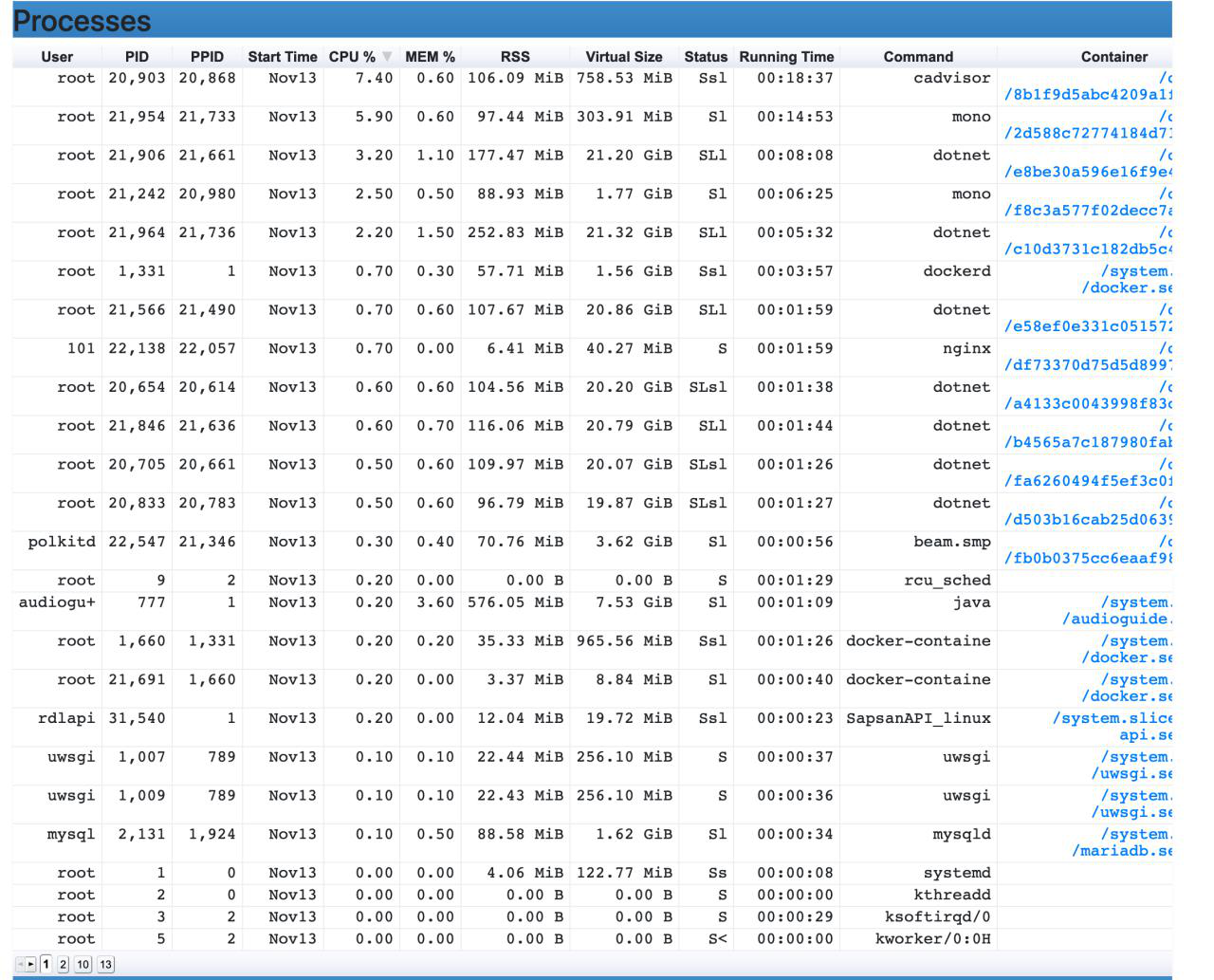Open the mysqld row's mariadb container link
Screen dimensions: 1214x980
pyautogui.click(x=1122, y=842)
